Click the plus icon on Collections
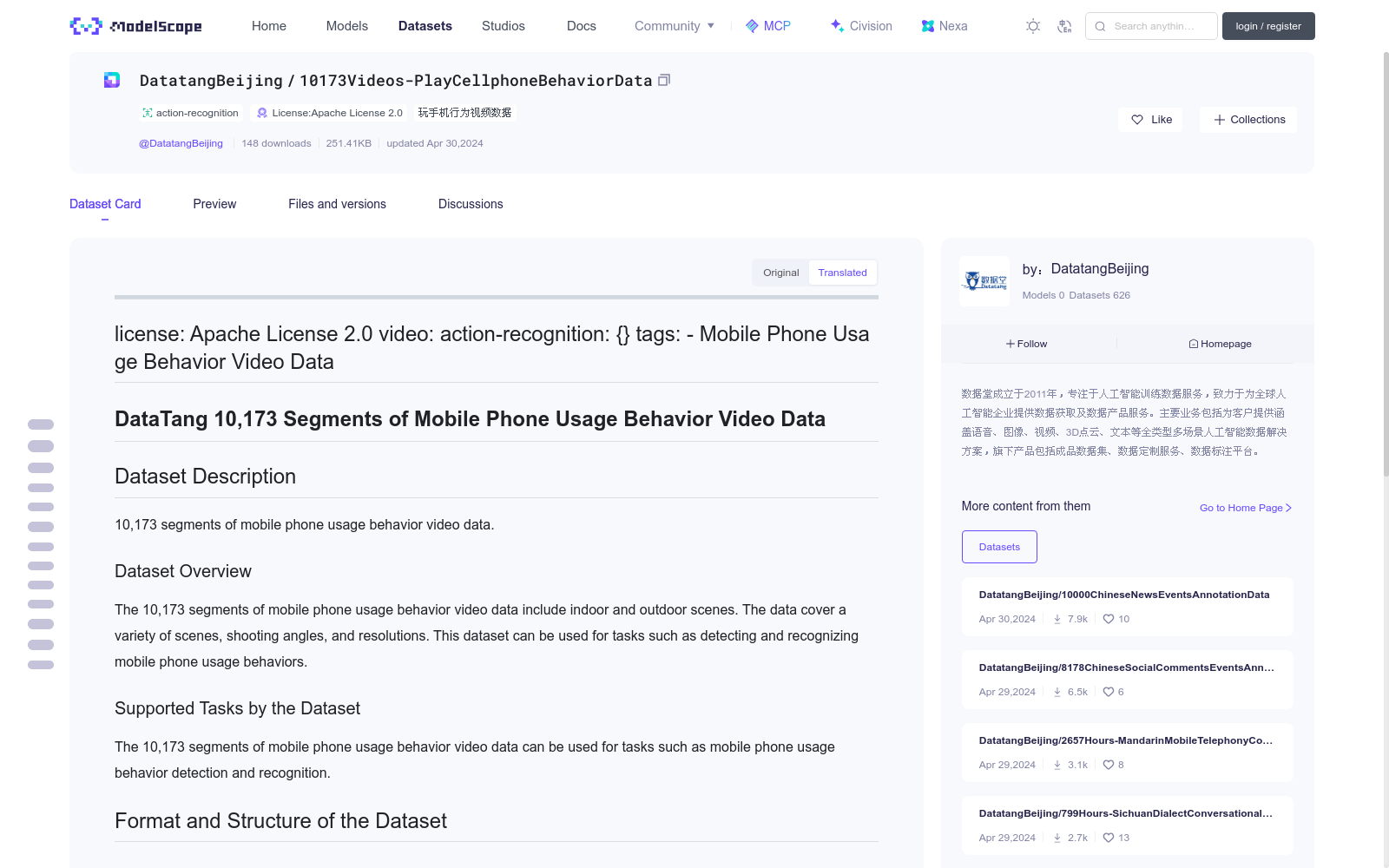Viewport: 1389px width, 868px height. (1220, 120)
